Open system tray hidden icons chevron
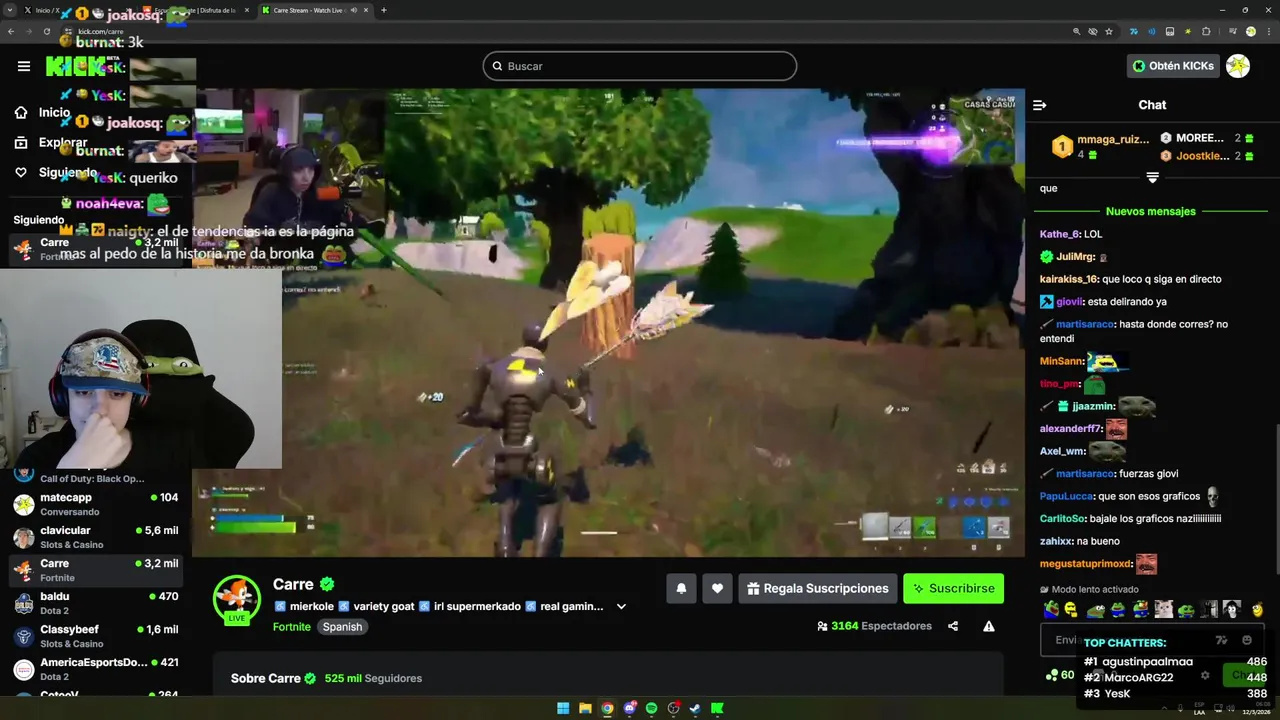This screenshot has height=720, width=1280. pos(1166,708)
